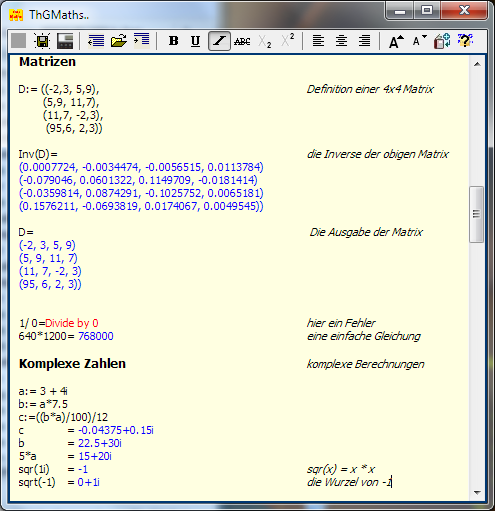Center align text

[341, 41]
